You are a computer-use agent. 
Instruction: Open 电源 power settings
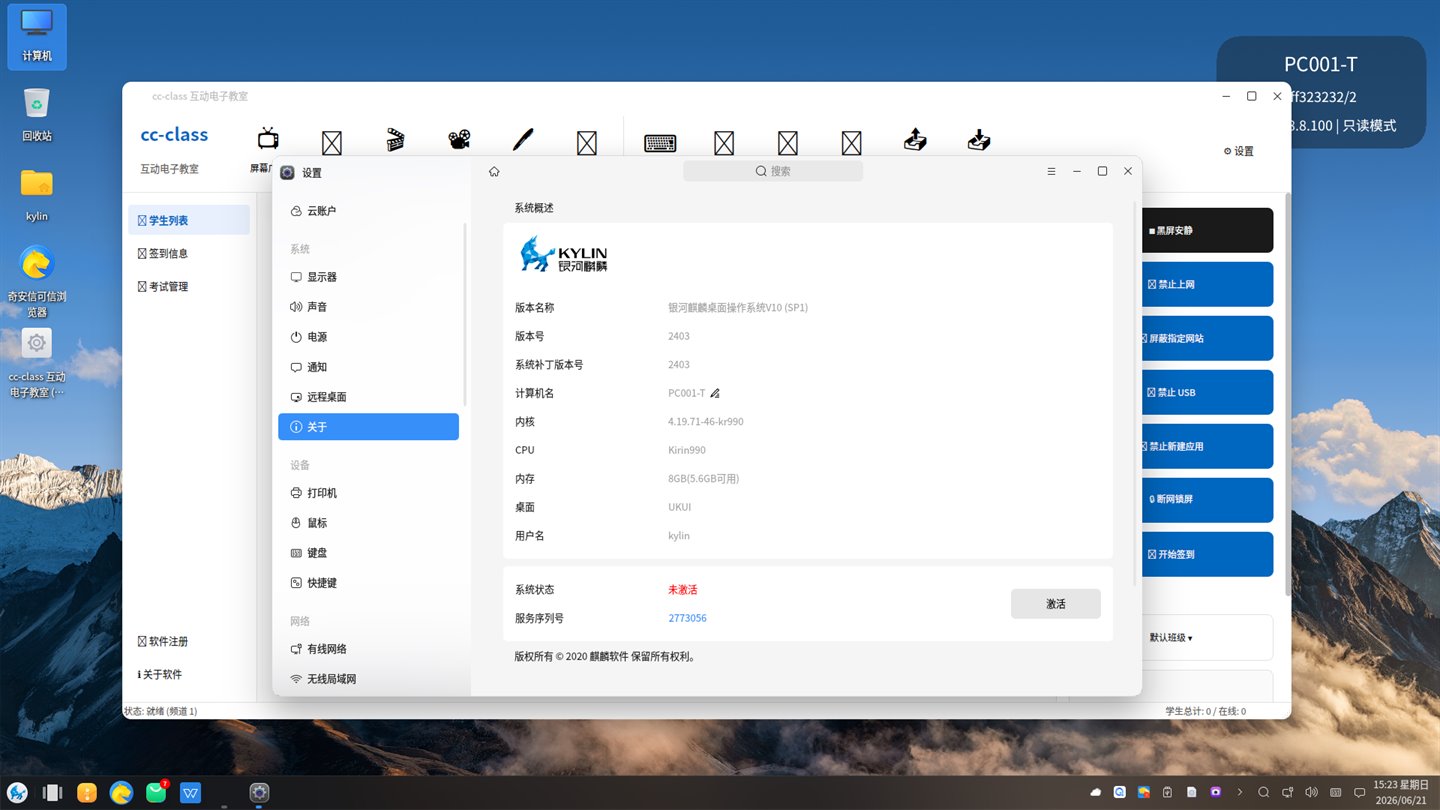tap(368, 337)
